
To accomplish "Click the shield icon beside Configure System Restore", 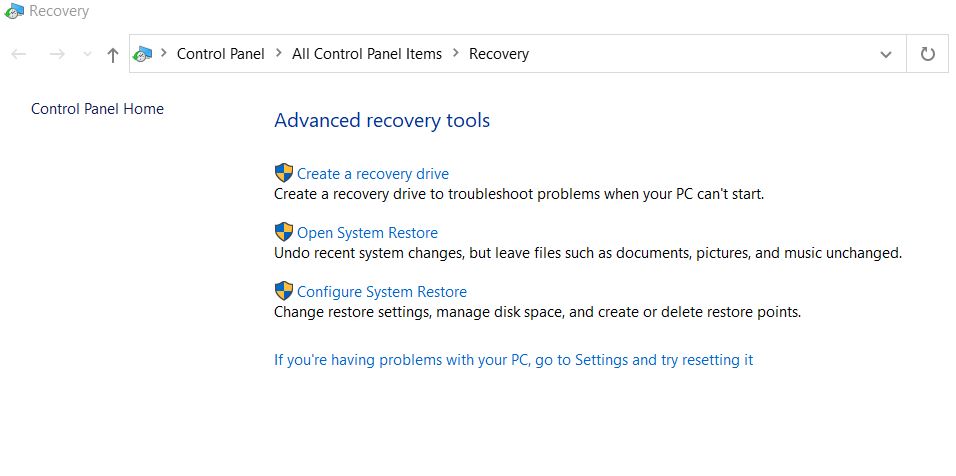I will pyautogui.click(x=284, y=291).
